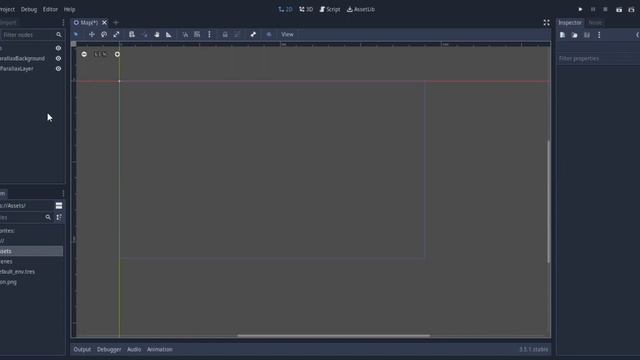Viewport: 640px width, 360px height.
Task: Toggle visibility of ParallaxLayer node
Action: pos(58,69)
